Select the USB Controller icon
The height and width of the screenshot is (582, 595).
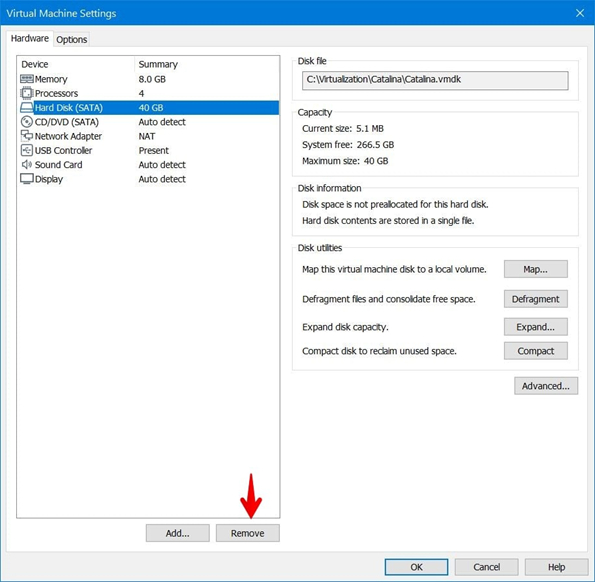coord(27,150)
